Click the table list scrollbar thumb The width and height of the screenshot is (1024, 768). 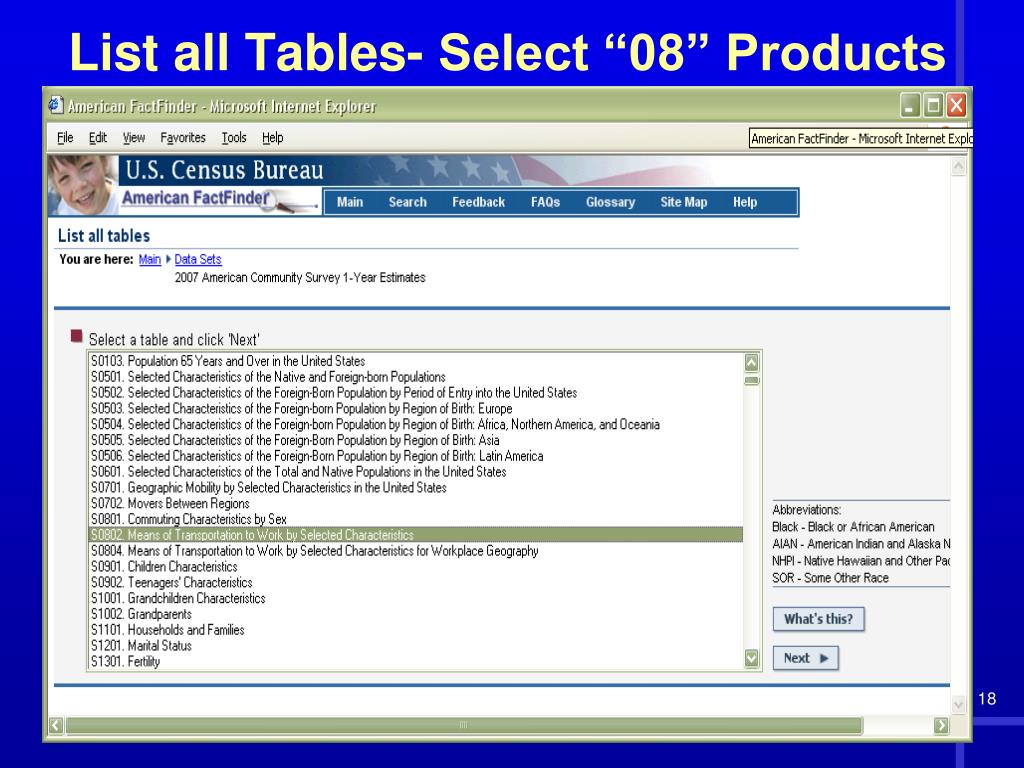click(x=752, y=381)
